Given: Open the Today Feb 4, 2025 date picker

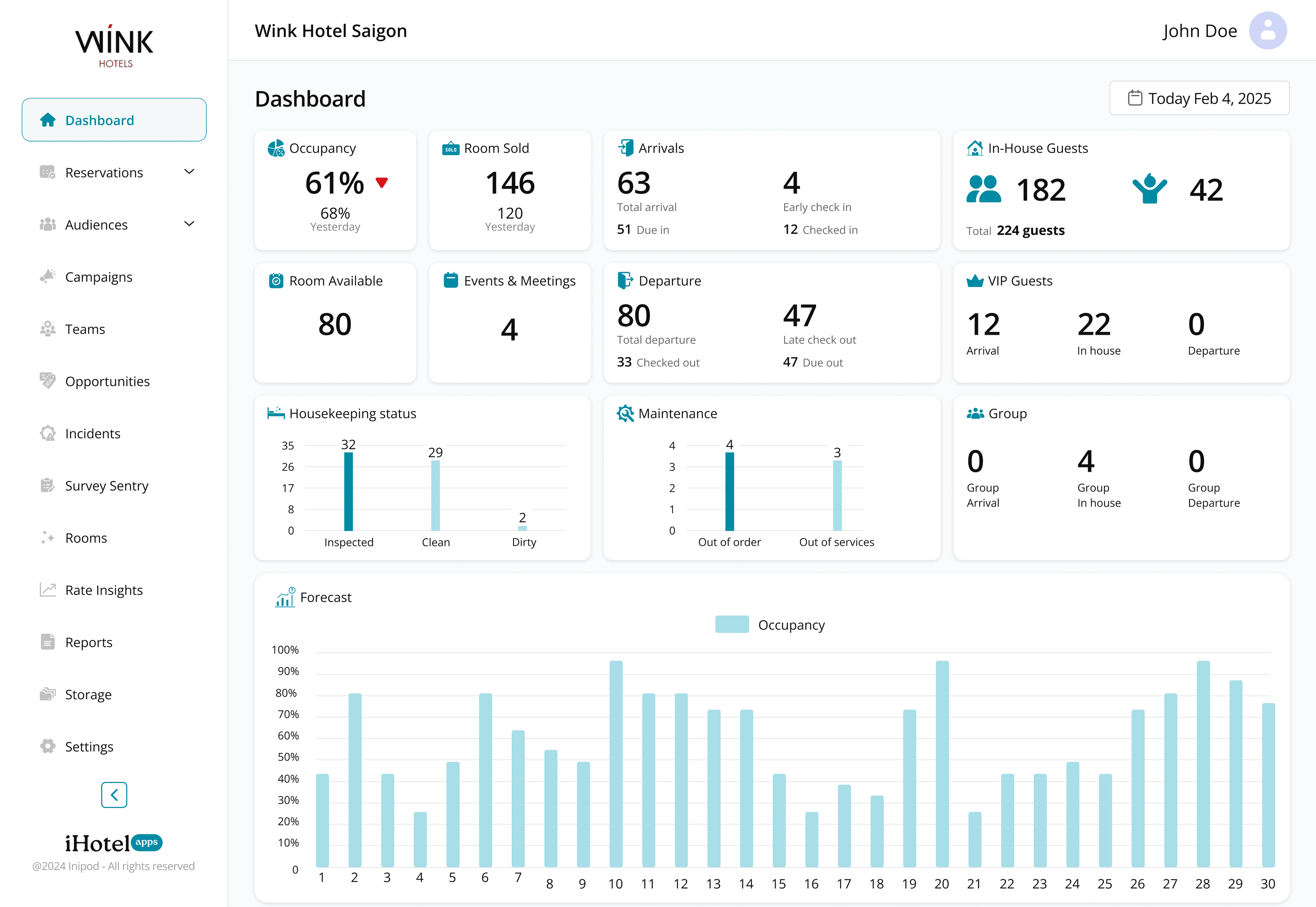Looking at the screenshot, I should [x=1199, y=98].
